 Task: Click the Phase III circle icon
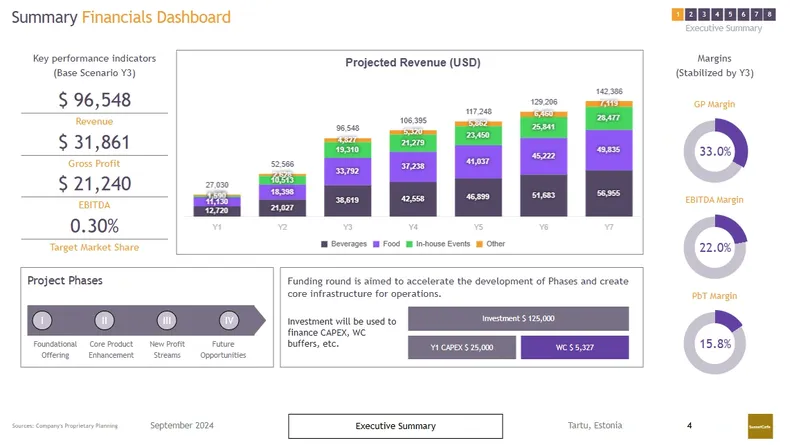click(167, 320)
